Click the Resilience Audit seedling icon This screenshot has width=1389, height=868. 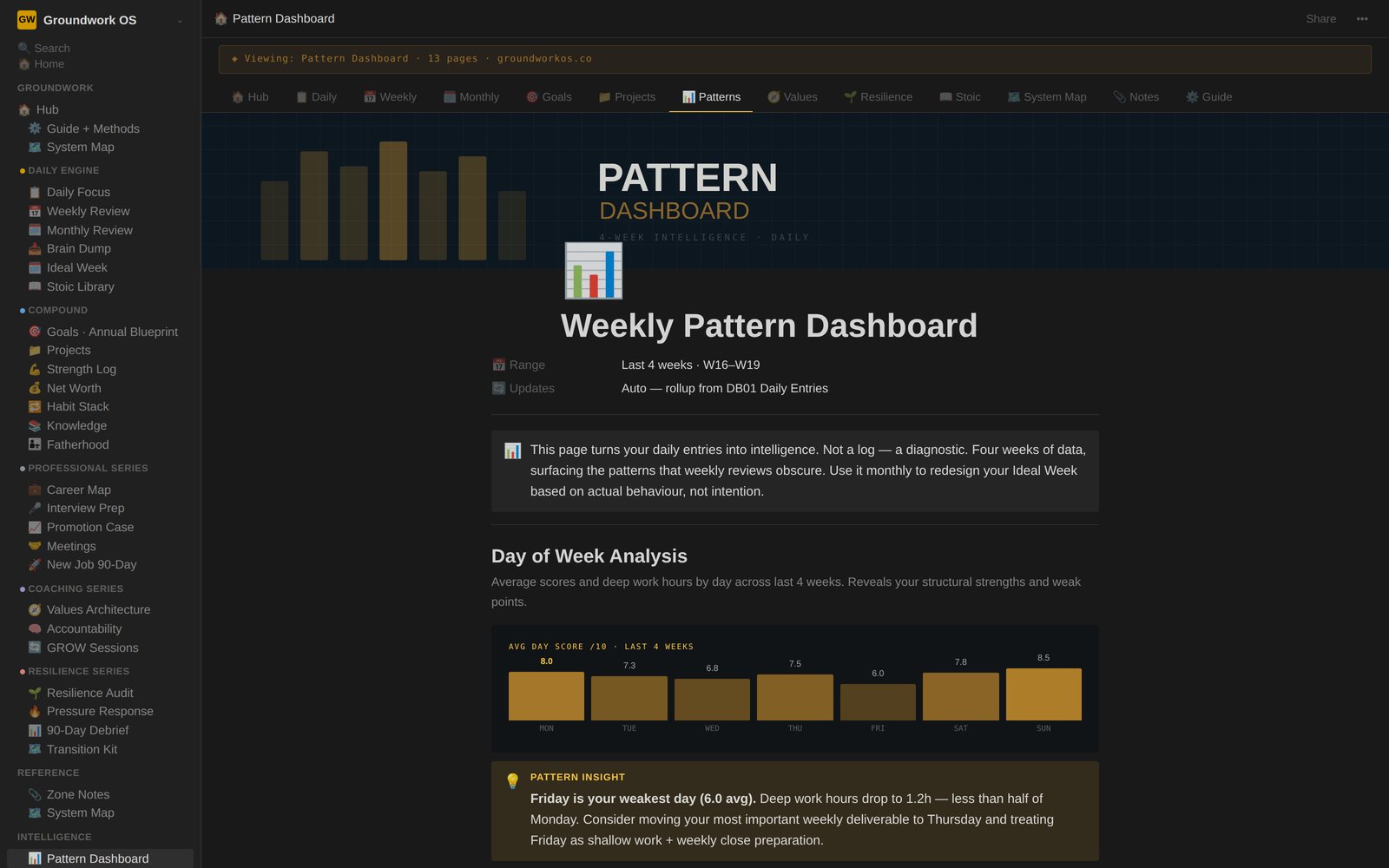(35, 693)
